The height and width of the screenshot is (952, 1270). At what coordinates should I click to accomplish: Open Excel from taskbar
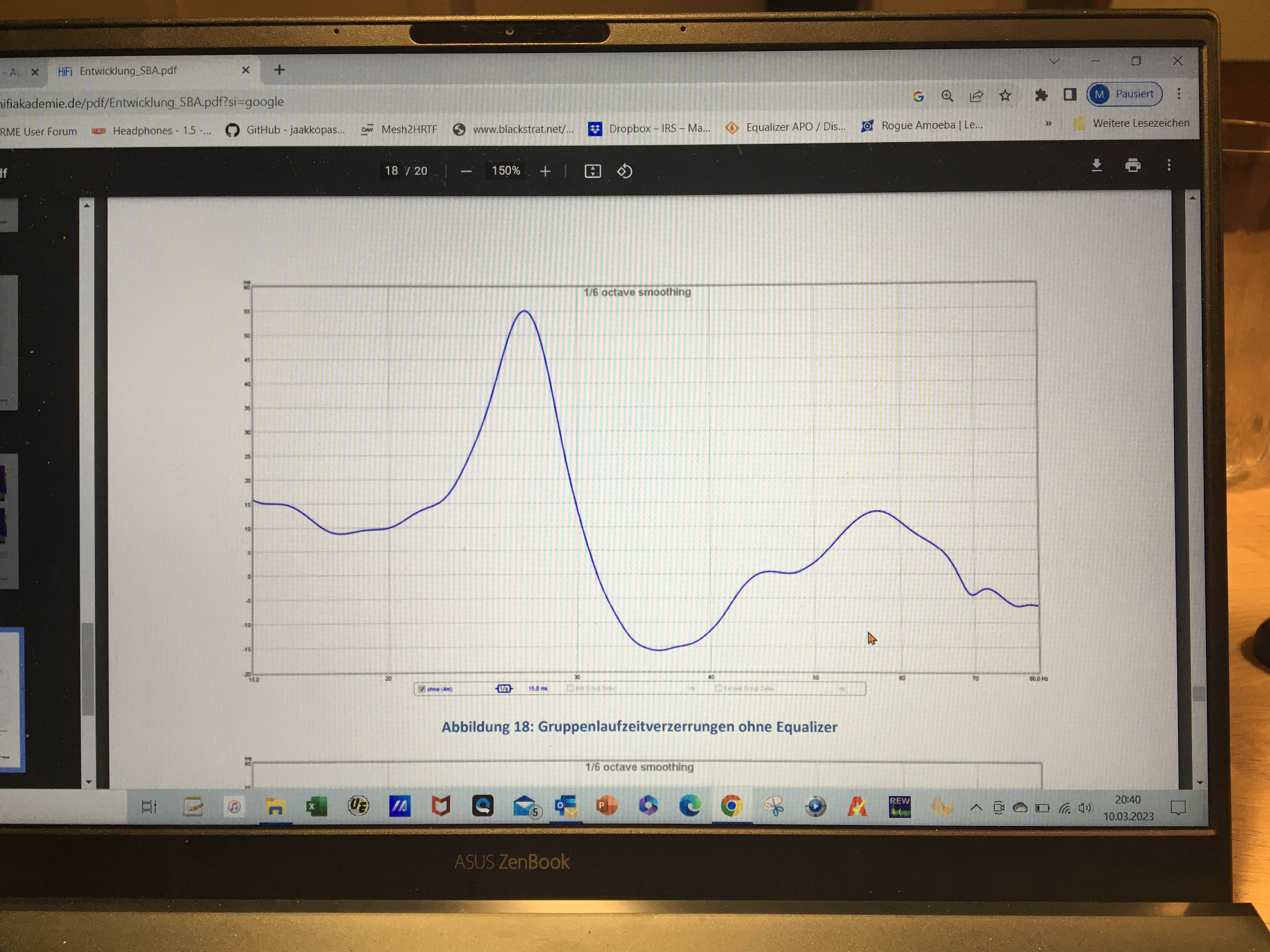316,806
